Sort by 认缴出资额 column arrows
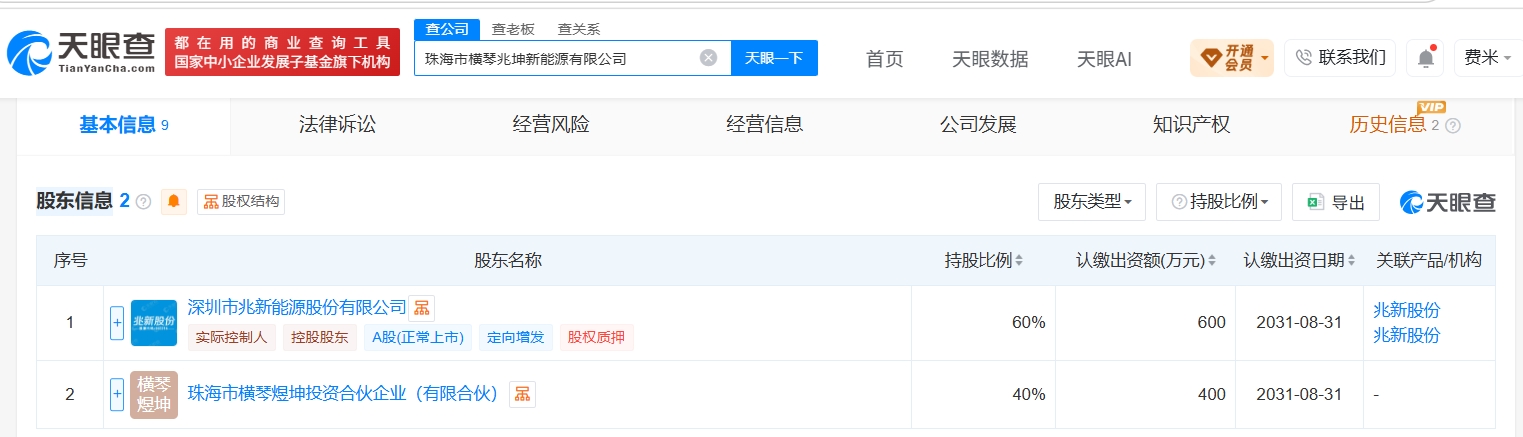This screenshot has width=1523, height=437. [x=1211, y=261]
